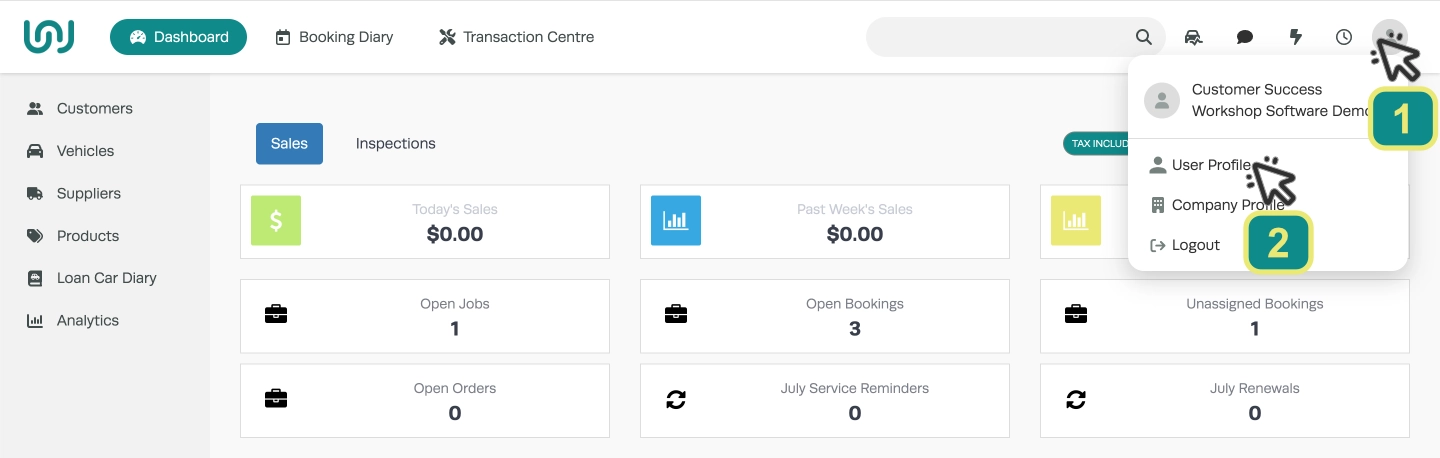Open the vehicle lookup car icon
1440x458 pixels.
tap(1193, 37)
